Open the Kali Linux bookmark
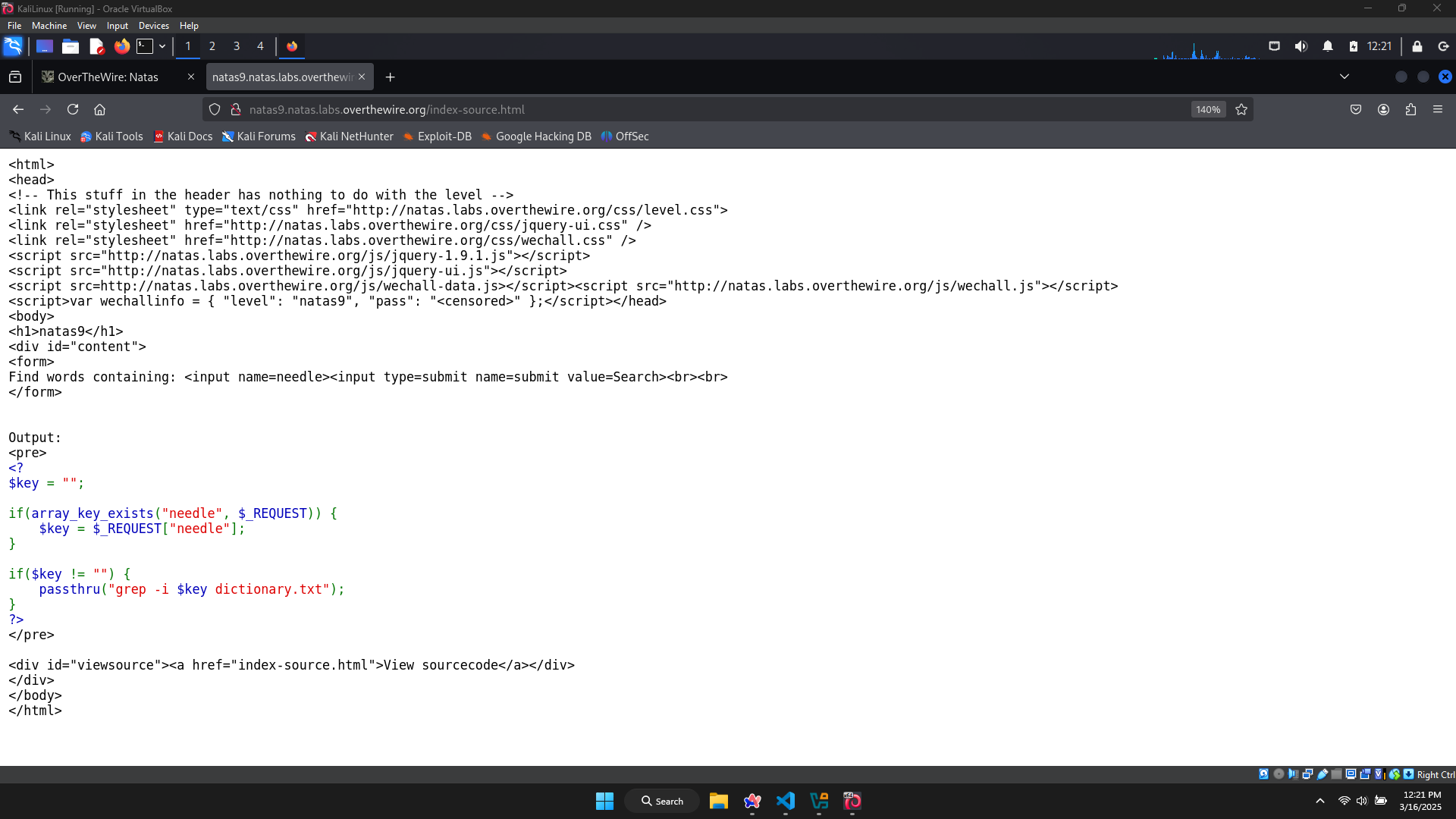1456x819 pixels. pos(40,136)
